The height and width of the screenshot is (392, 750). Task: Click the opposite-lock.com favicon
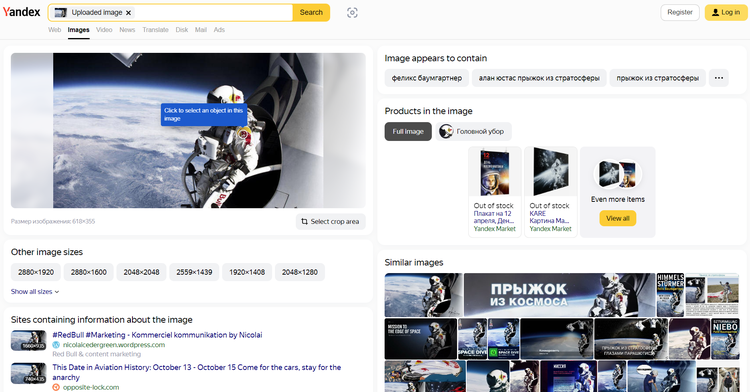click(56, 387)
